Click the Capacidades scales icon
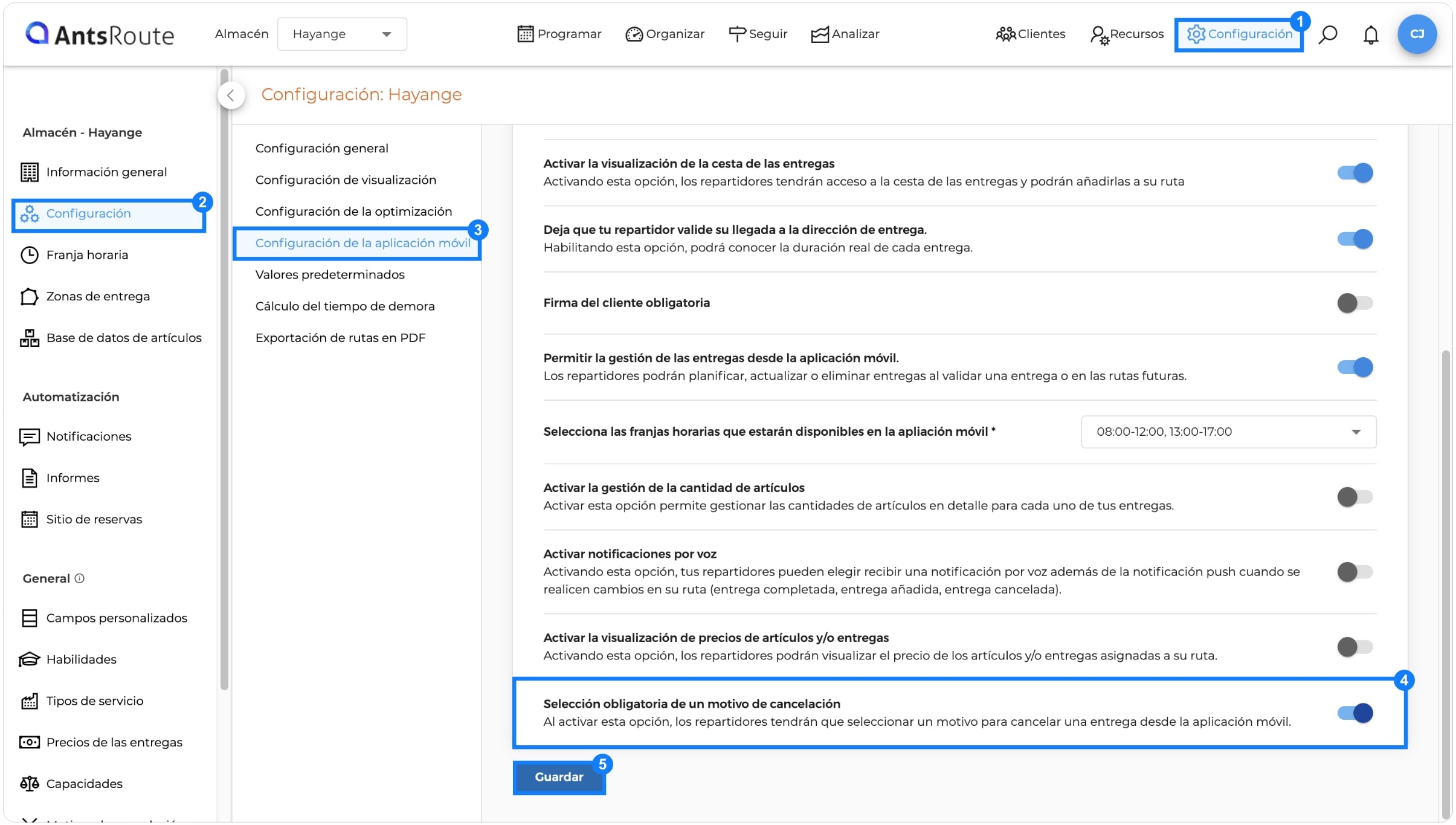This screenshot has width=1456, height=825. [x=29, y=784]
